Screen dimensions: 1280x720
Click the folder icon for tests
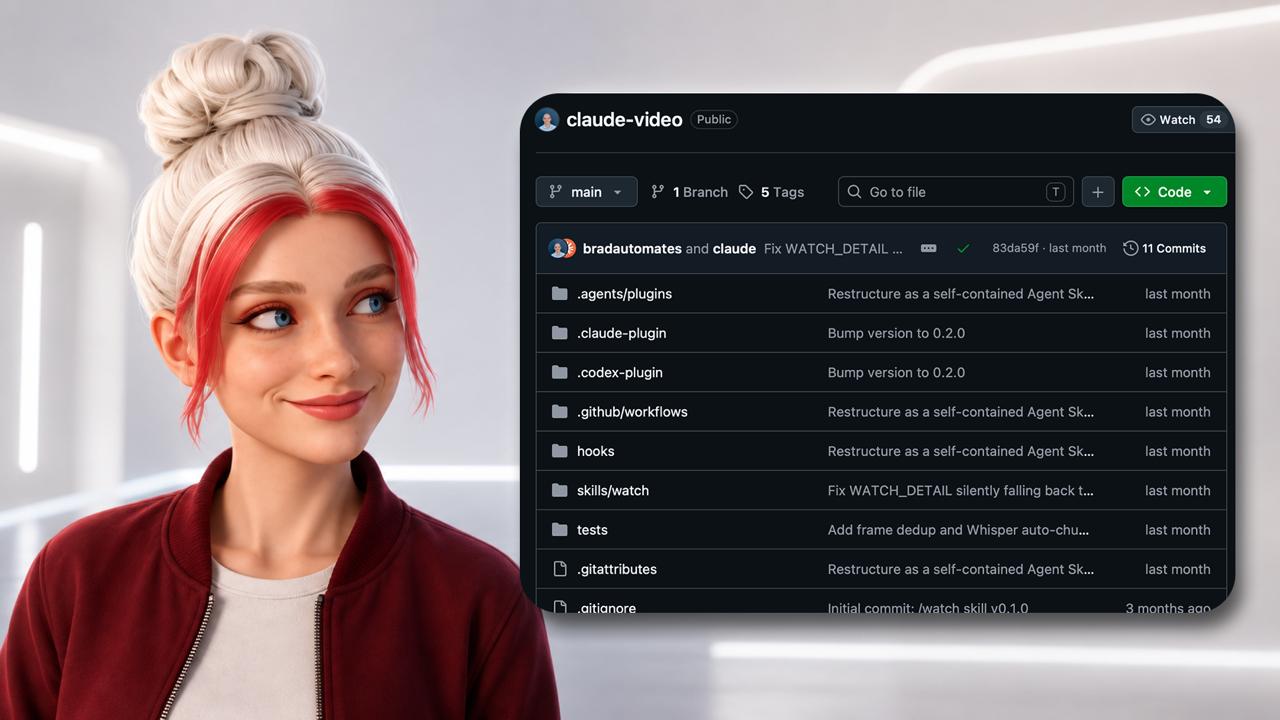pyautogui.click(x=559, y=530)
